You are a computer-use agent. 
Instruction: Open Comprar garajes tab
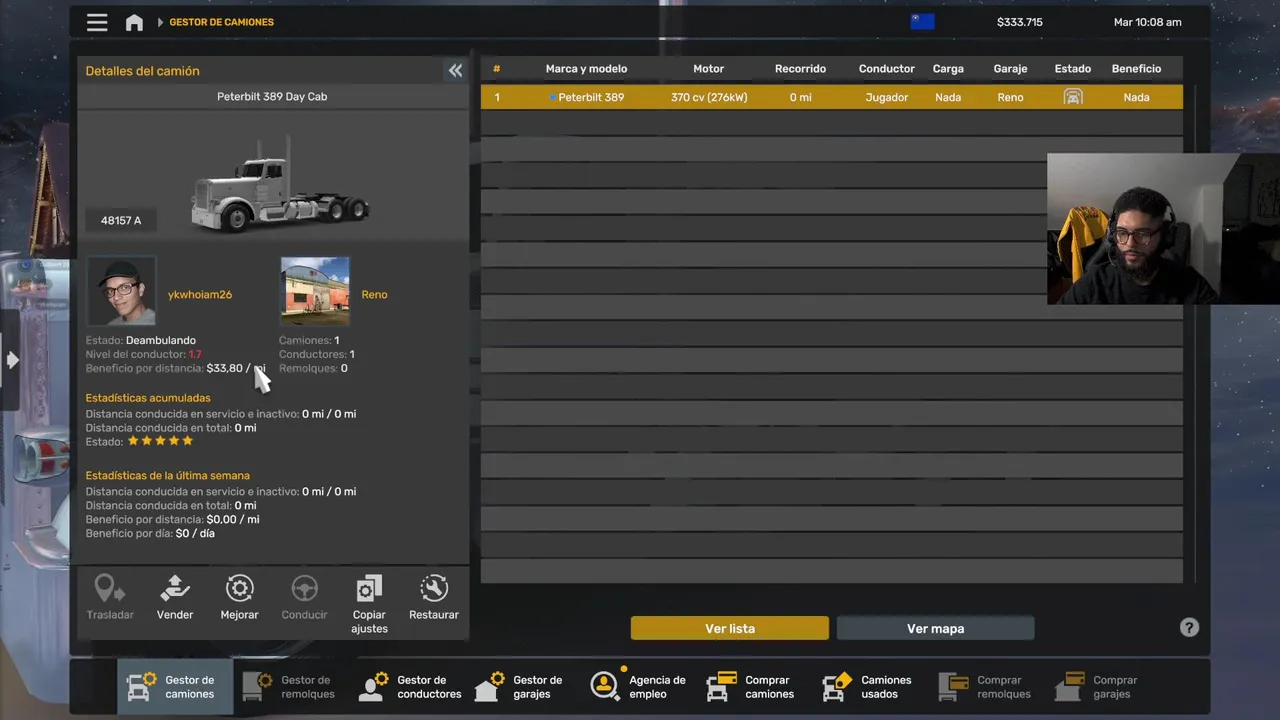[x=1097, y=687]
